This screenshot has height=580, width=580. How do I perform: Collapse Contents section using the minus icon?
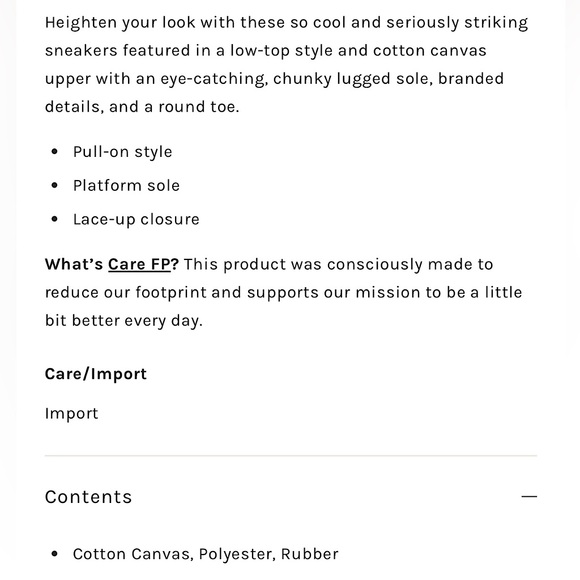pyautogui.click(x=529, y=496)
